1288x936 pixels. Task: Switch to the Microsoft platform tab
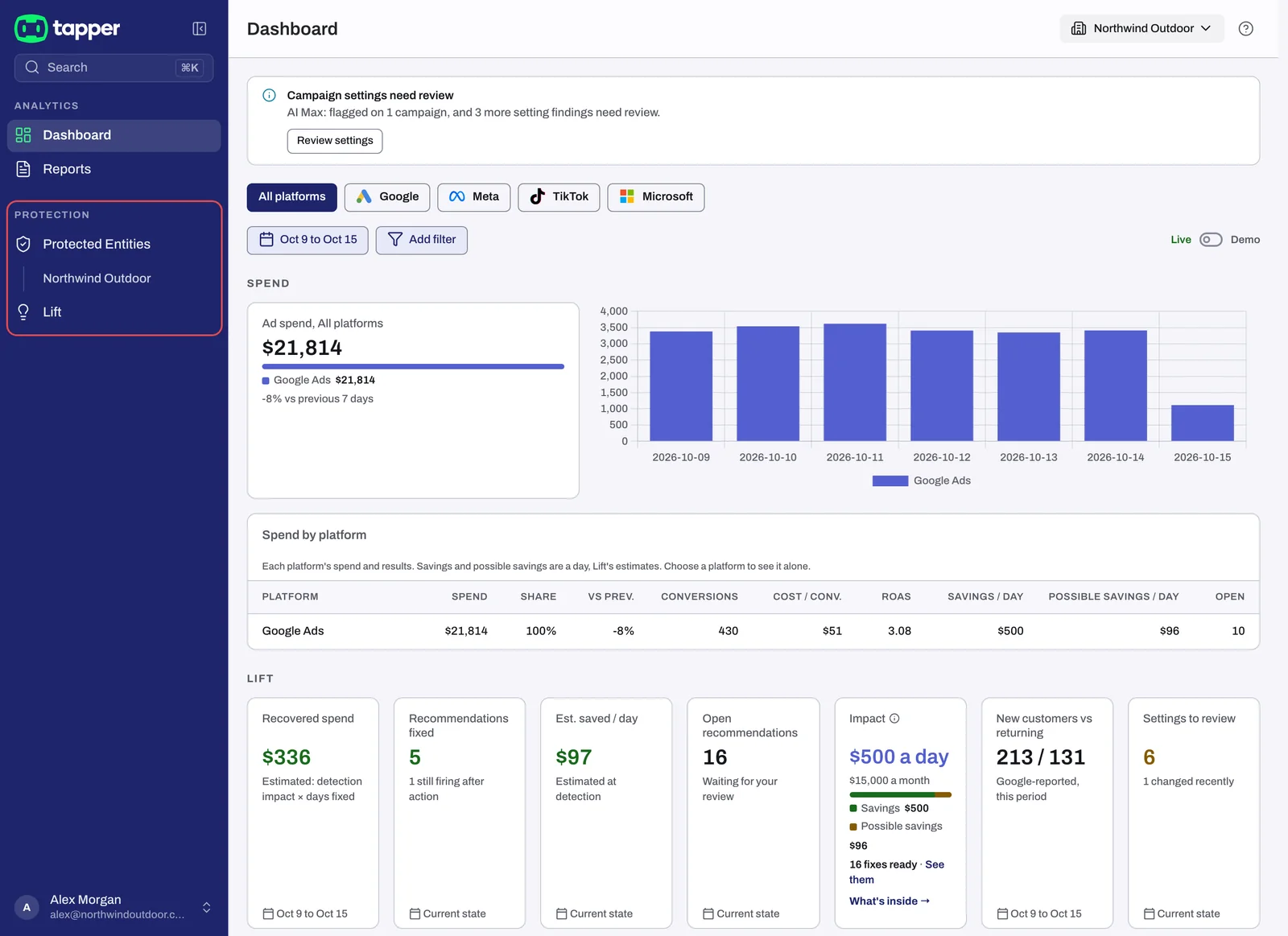pyautogui.click(x=656, y=197)
